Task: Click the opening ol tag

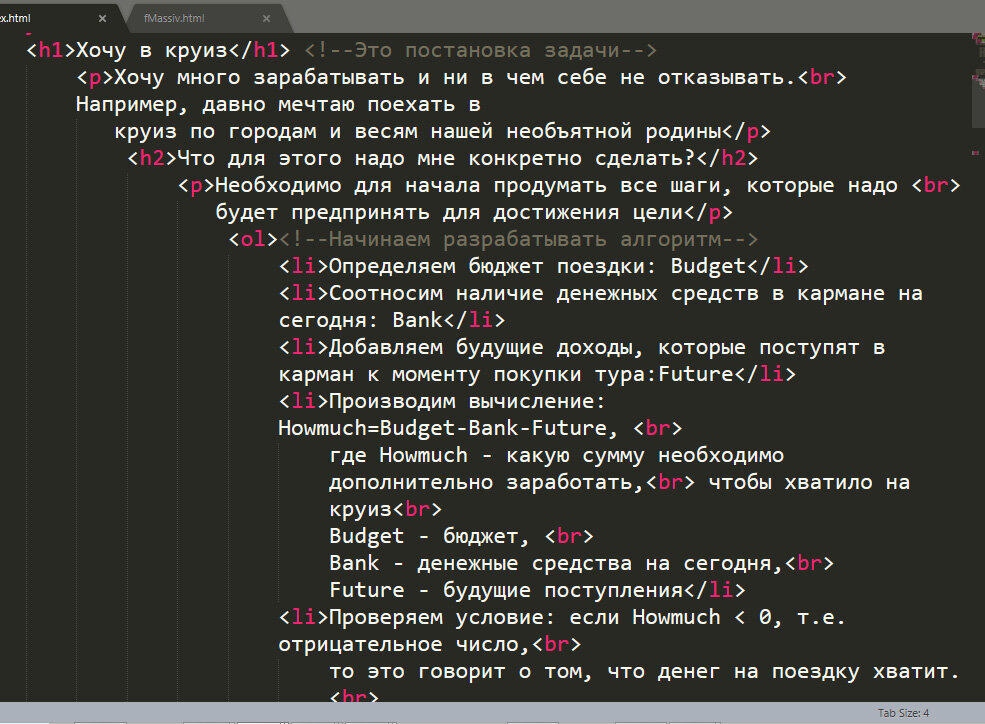Action: 253,239
